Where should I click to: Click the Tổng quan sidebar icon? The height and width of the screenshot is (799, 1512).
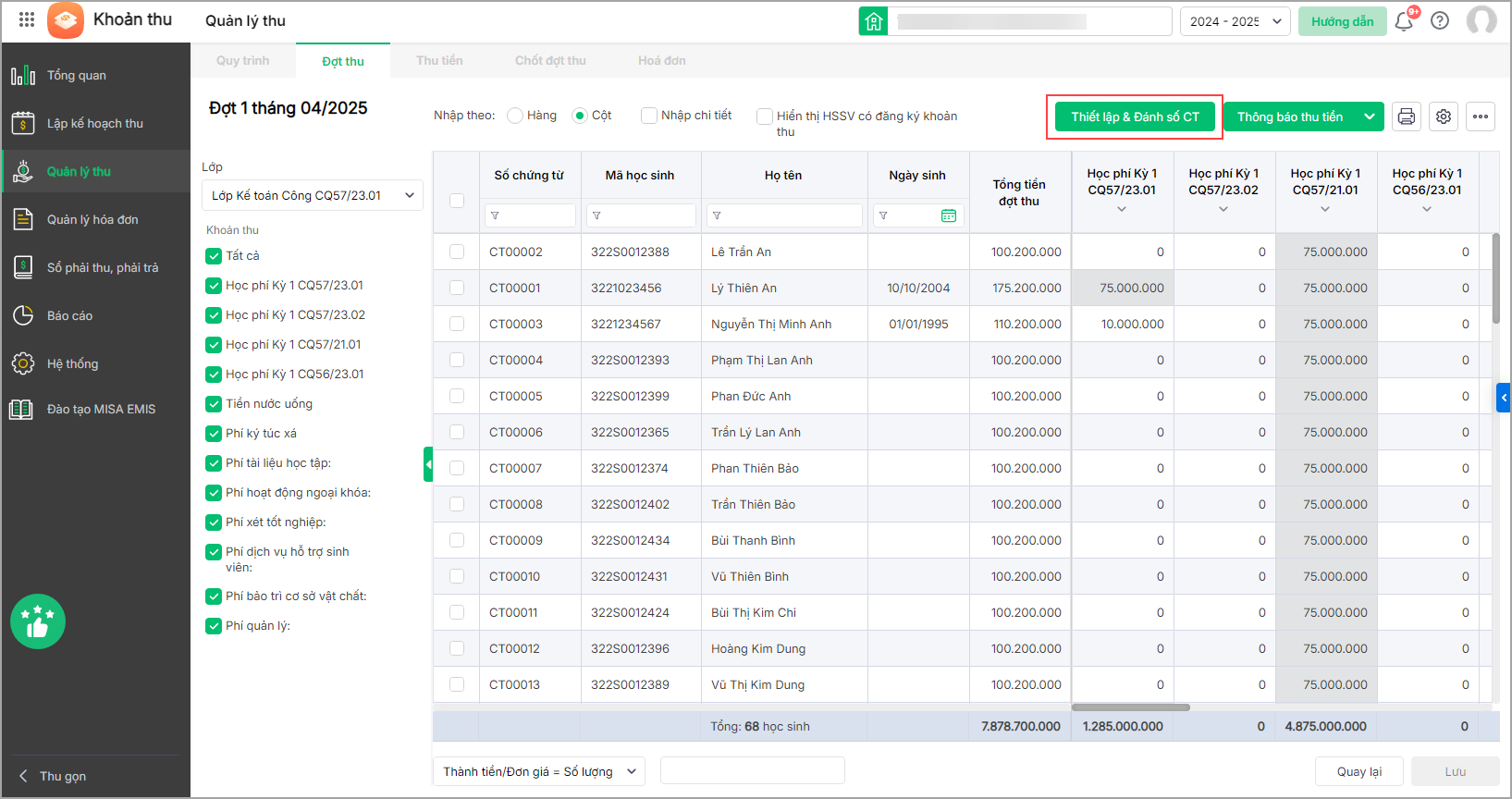tap(23, 75)
